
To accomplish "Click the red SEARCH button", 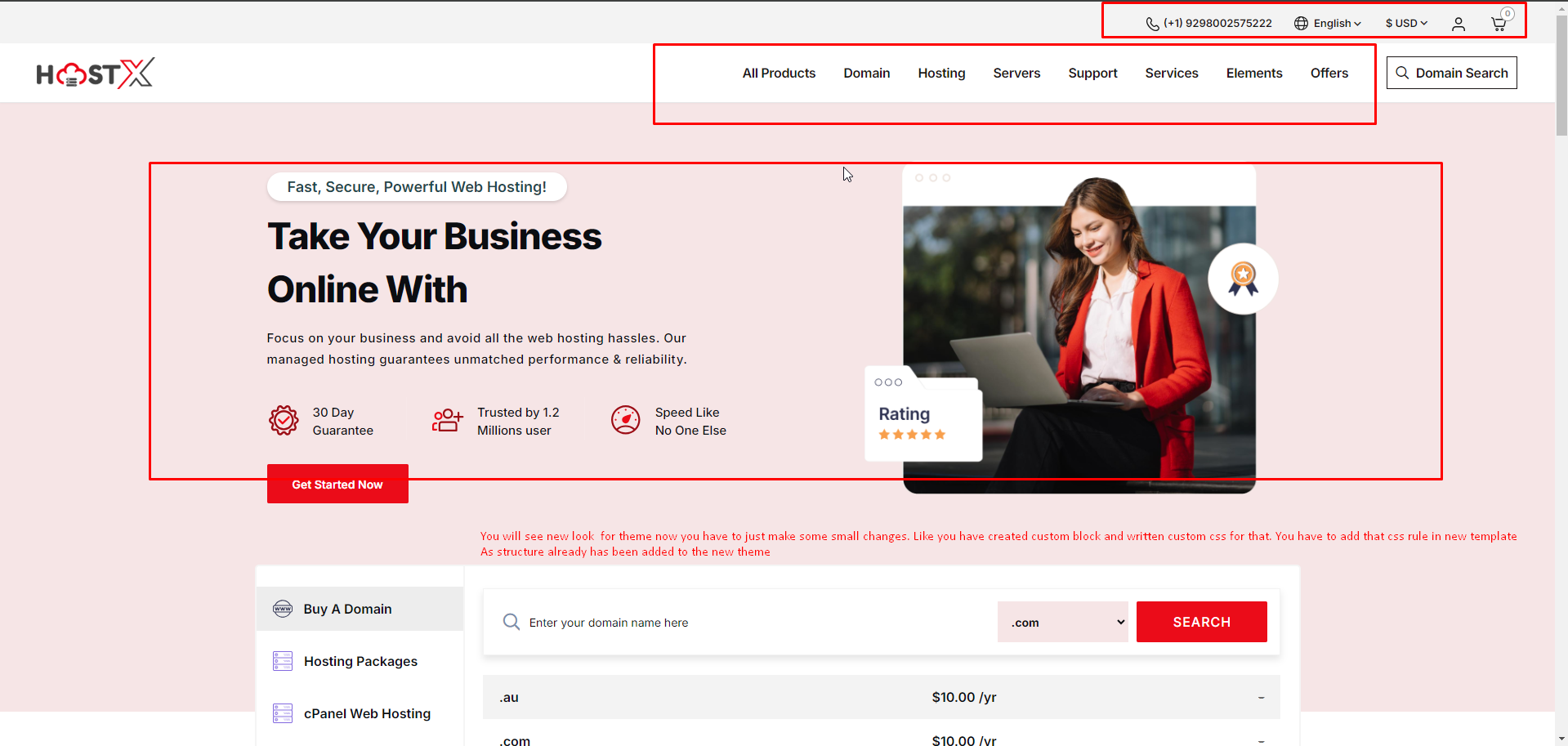I will pyautogui.click(x=1201, y=623).
